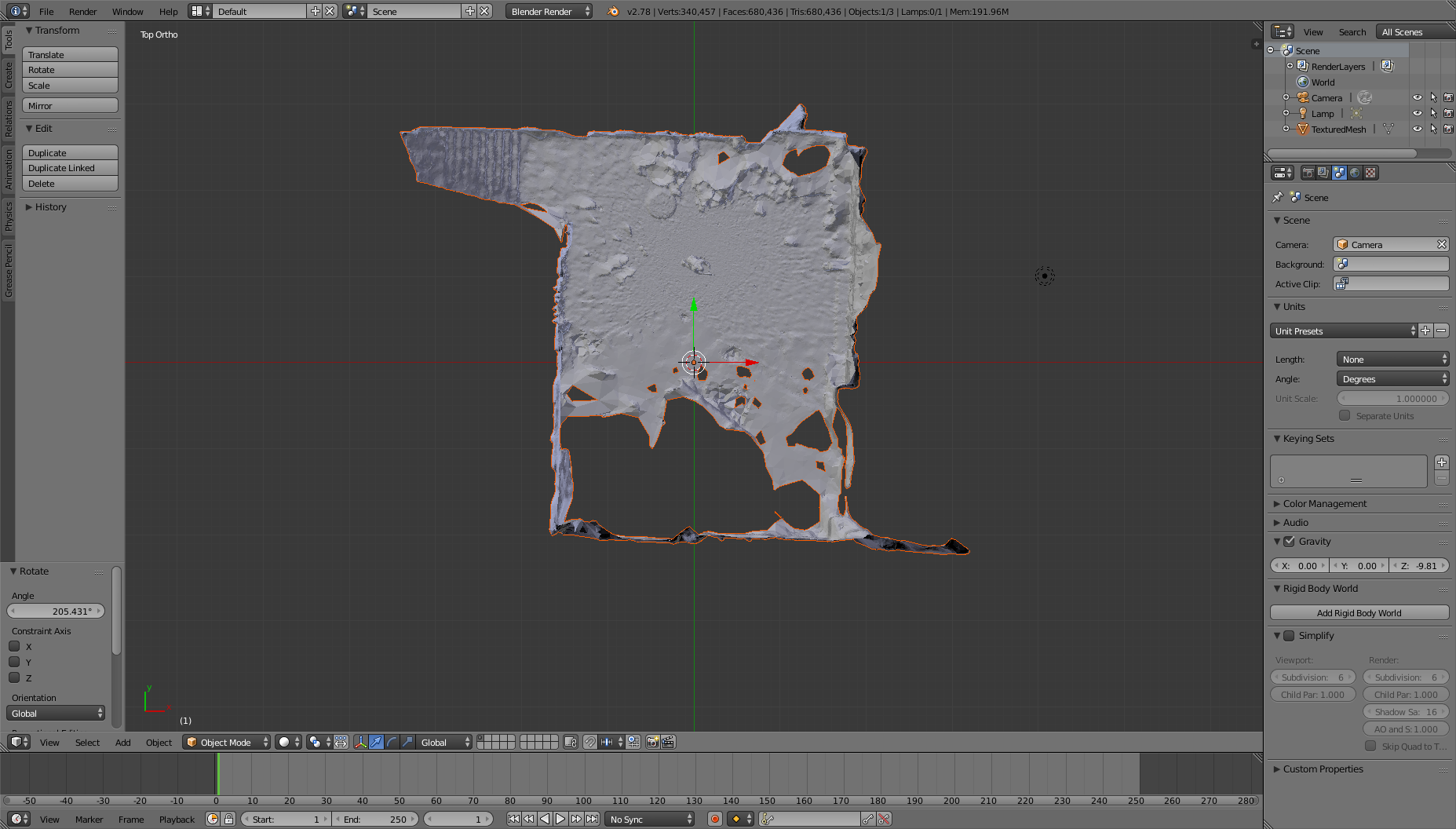This screenshot has width=1456, height=829.
Task: Click the Blender logo in info header
Action: pyautogui.click(x=613, y=11)
